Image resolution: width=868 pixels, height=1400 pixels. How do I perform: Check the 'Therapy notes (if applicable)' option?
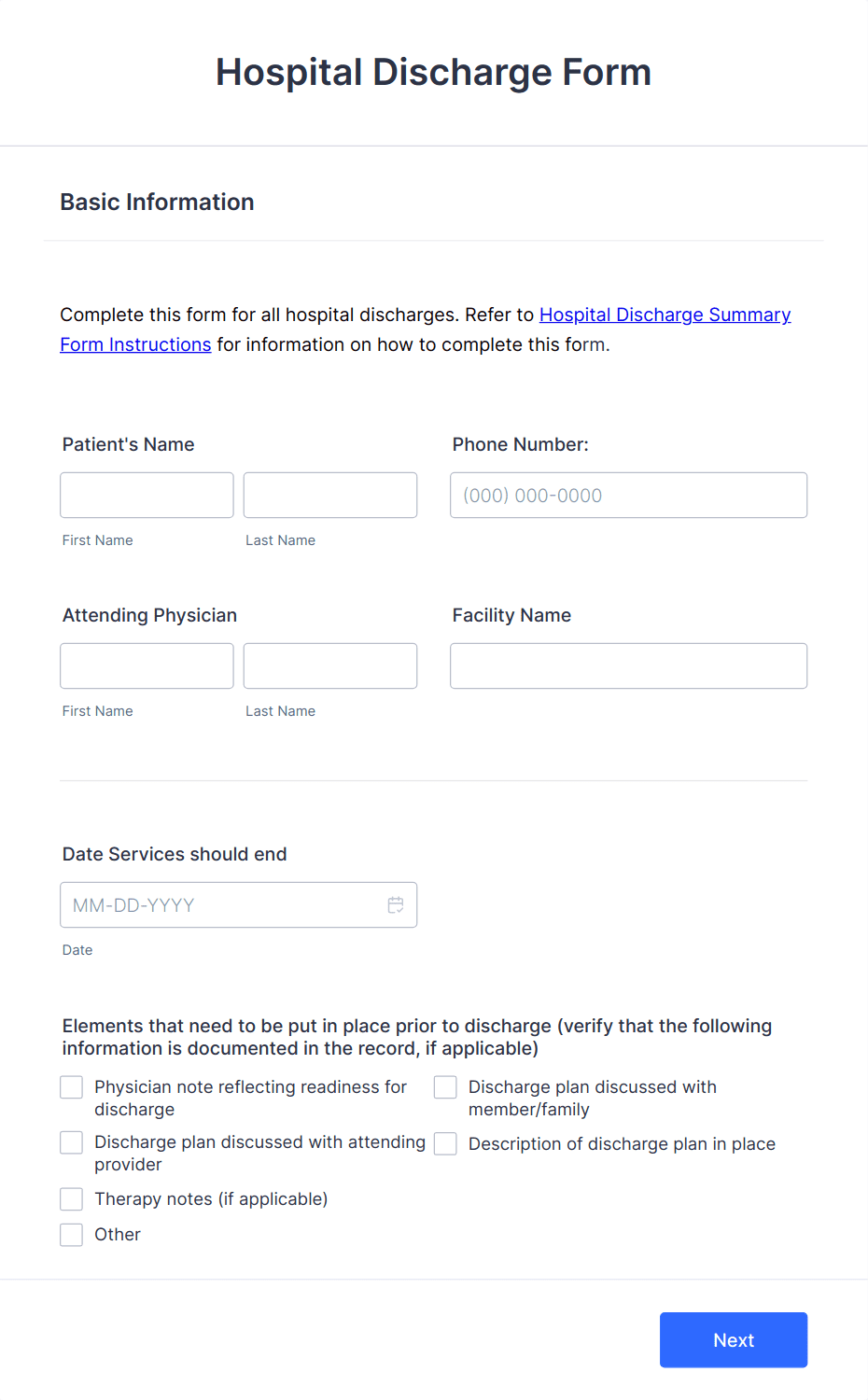(x=71, y=1198)
